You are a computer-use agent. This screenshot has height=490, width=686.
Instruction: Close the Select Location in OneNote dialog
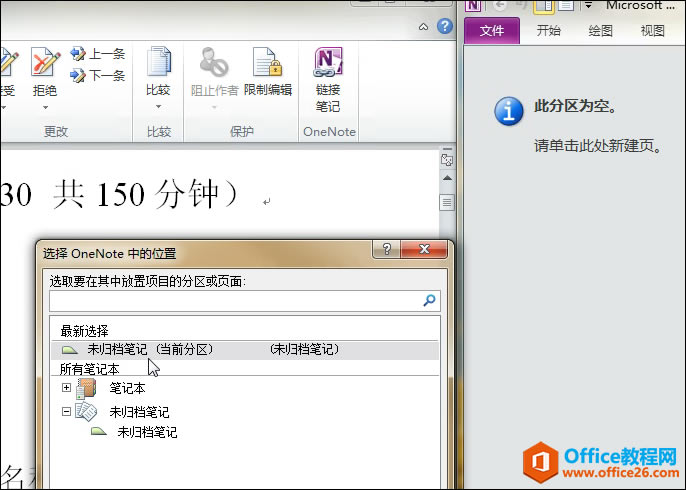(424, 249)
